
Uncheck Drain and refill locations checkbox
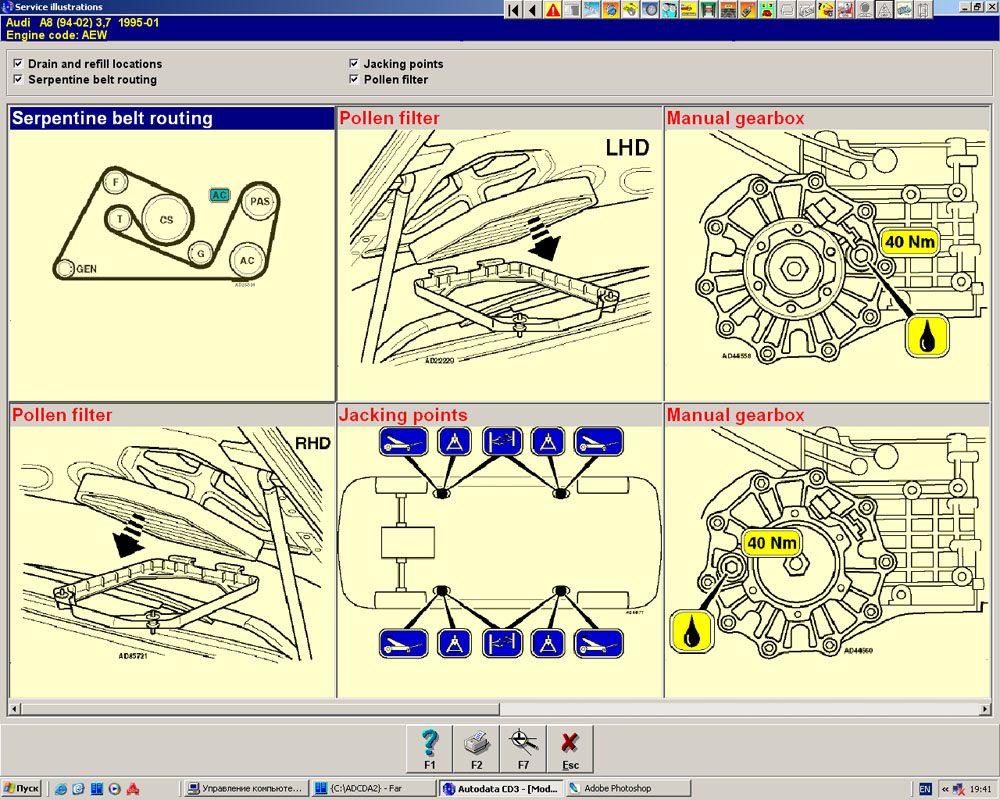[18, 64]
